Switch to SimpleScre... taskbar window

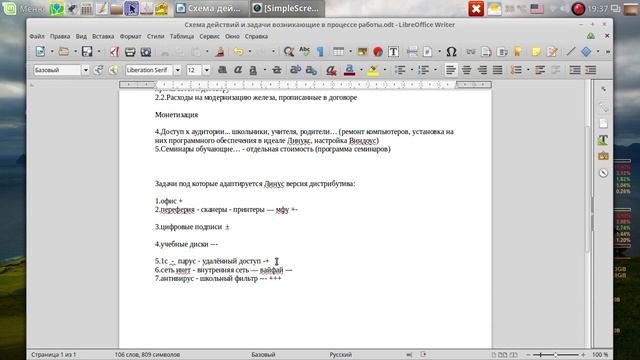coord(287,8)
